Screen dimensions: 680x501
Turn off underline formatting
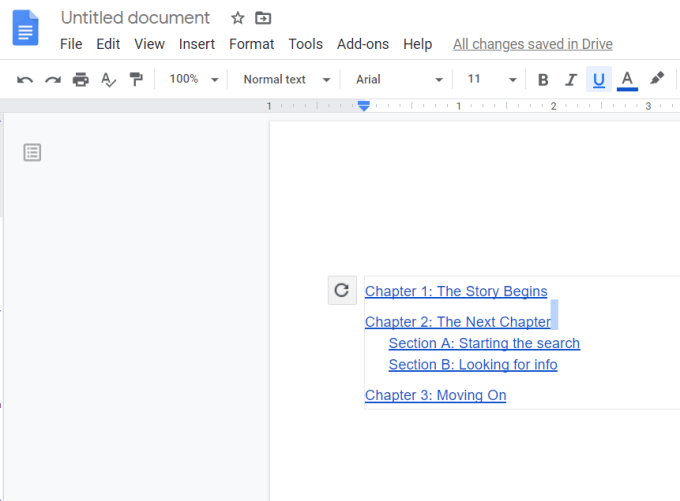click(599, 79)
